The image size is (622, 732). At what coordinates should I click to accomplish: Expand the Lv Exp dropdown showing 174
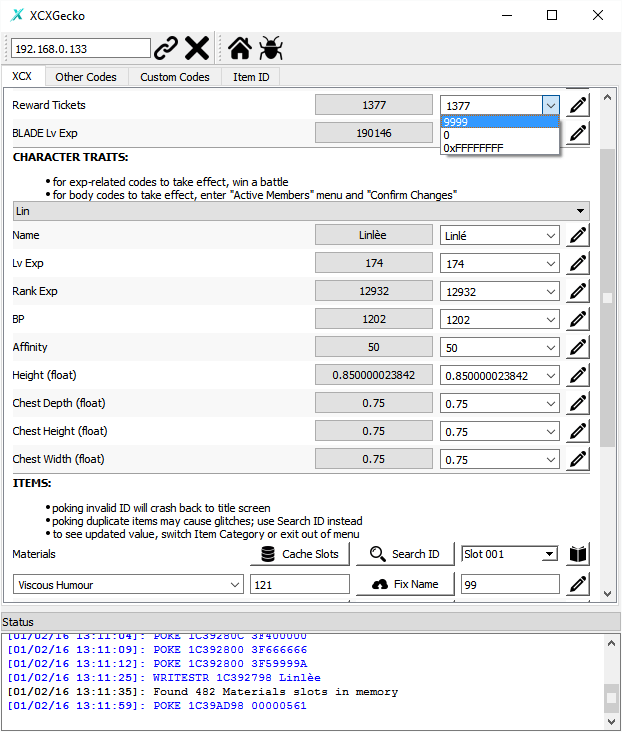tap(551, 263)
